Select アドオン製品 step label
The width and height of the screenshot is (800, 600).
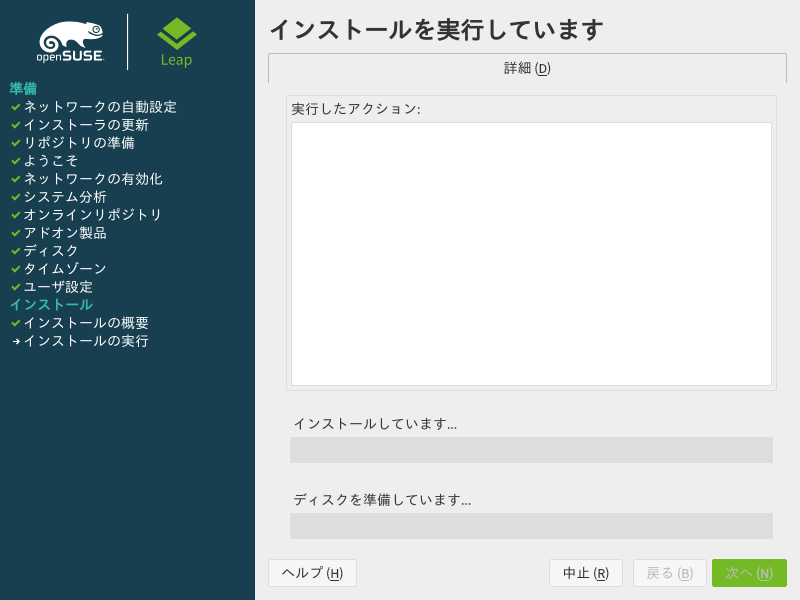[65, 233]
